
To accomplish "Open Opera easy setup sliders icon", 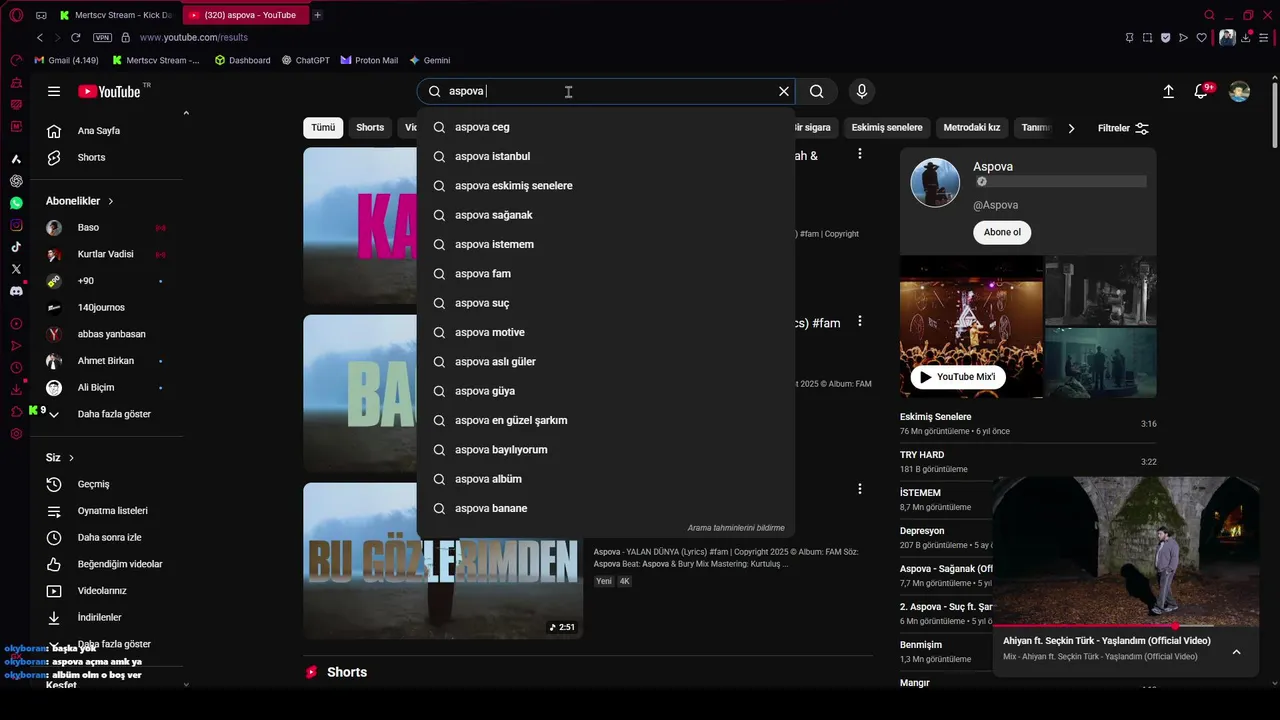I will pos(1263,37).
